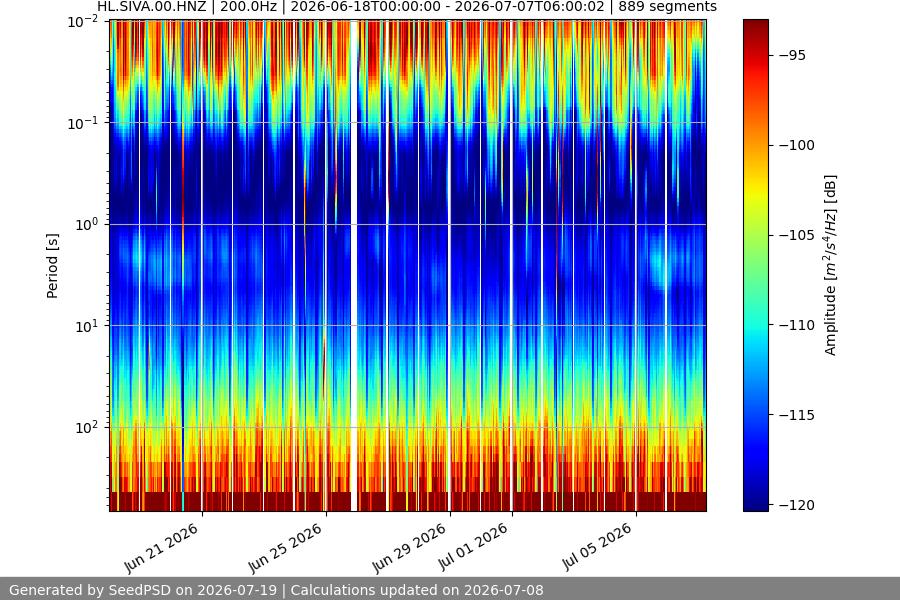Click the 10² y-axis tick label
Screen dimensions: 900x600
coord(87,427)
